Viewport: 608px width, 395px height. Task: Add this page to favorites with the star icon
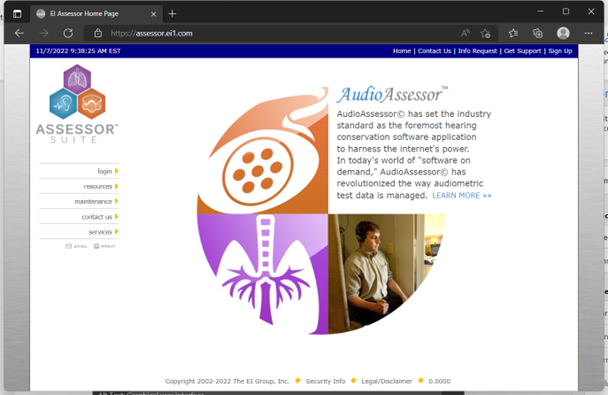[x=485, y=33]
